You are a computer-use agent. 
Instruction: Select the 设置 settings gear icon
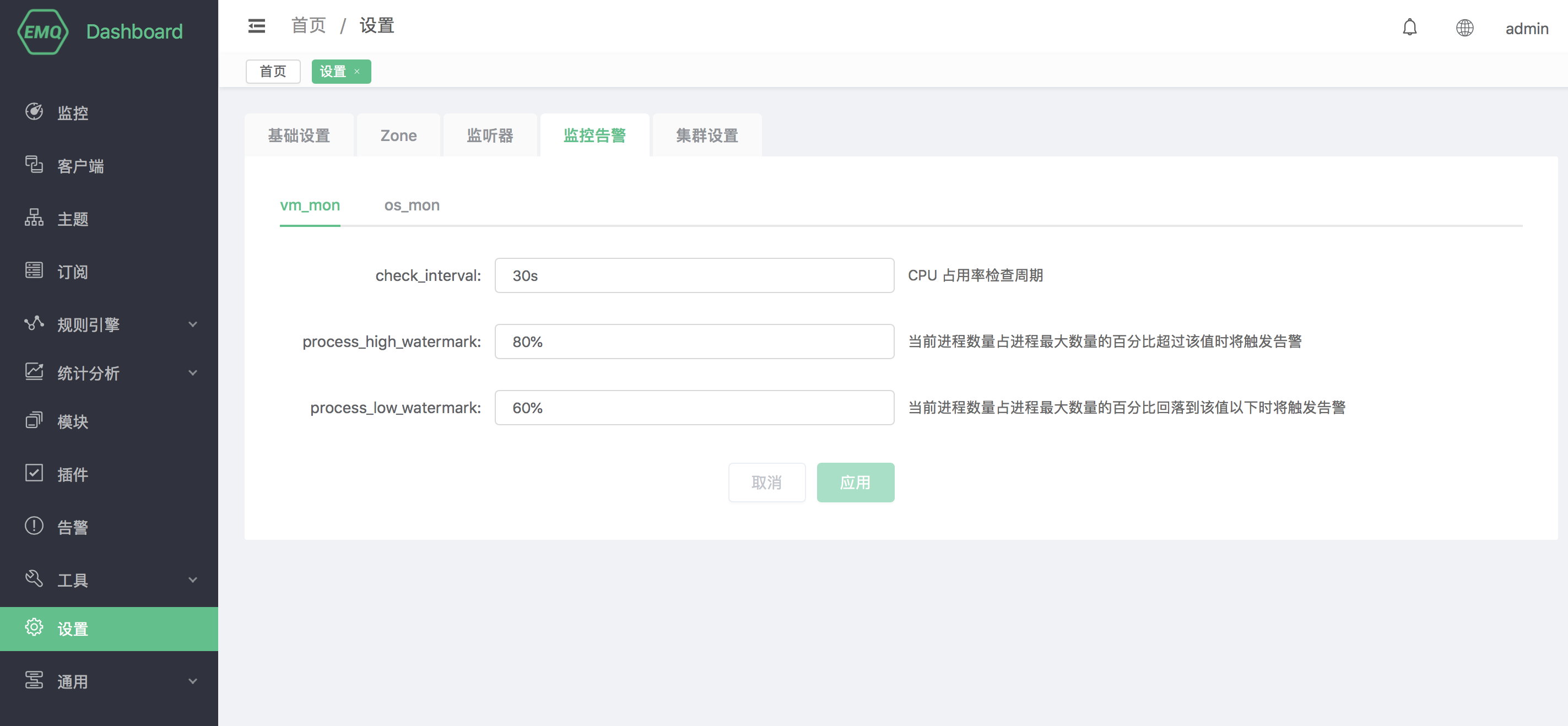click(35, 628)
